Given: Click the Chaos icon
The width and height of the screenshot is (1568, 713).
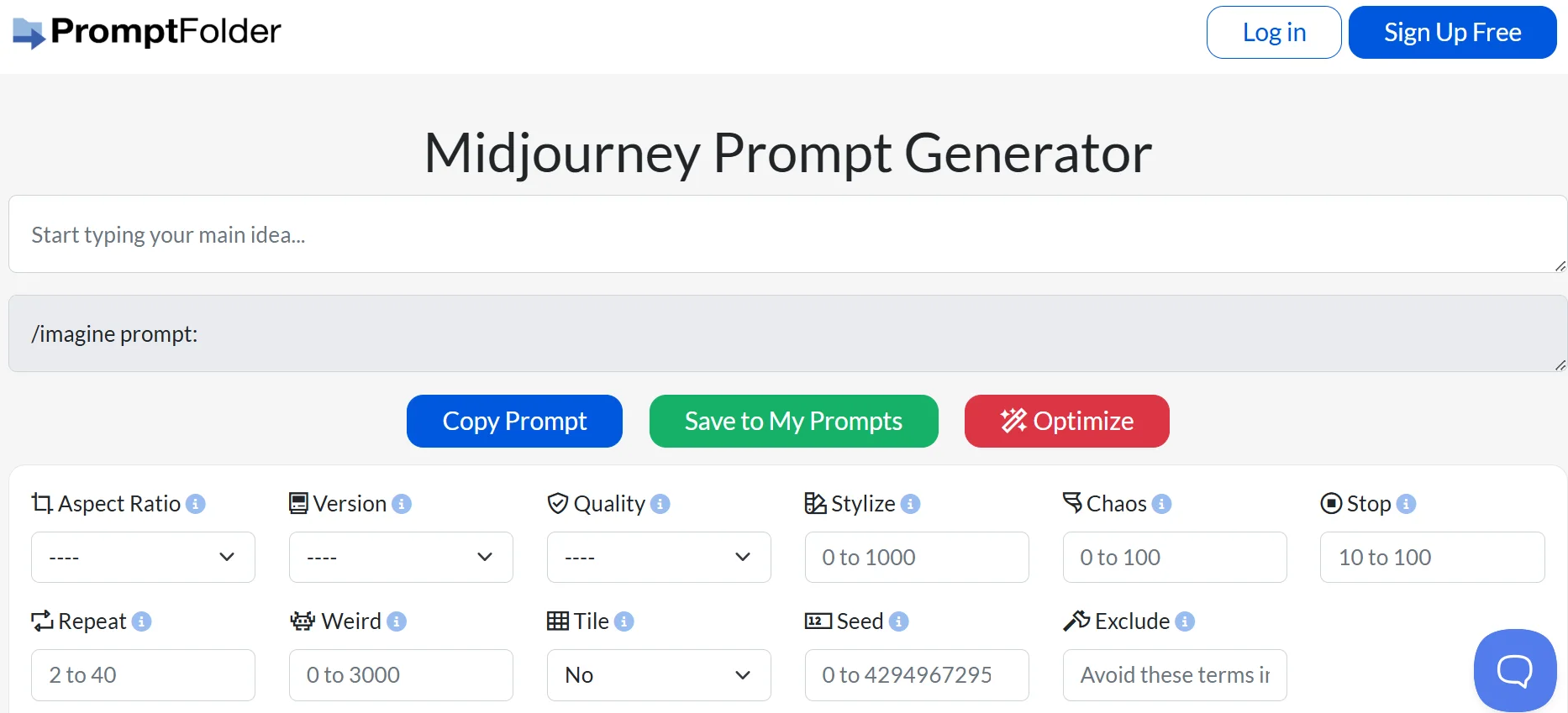Looking at the screenshot, I should (1074, 504).
